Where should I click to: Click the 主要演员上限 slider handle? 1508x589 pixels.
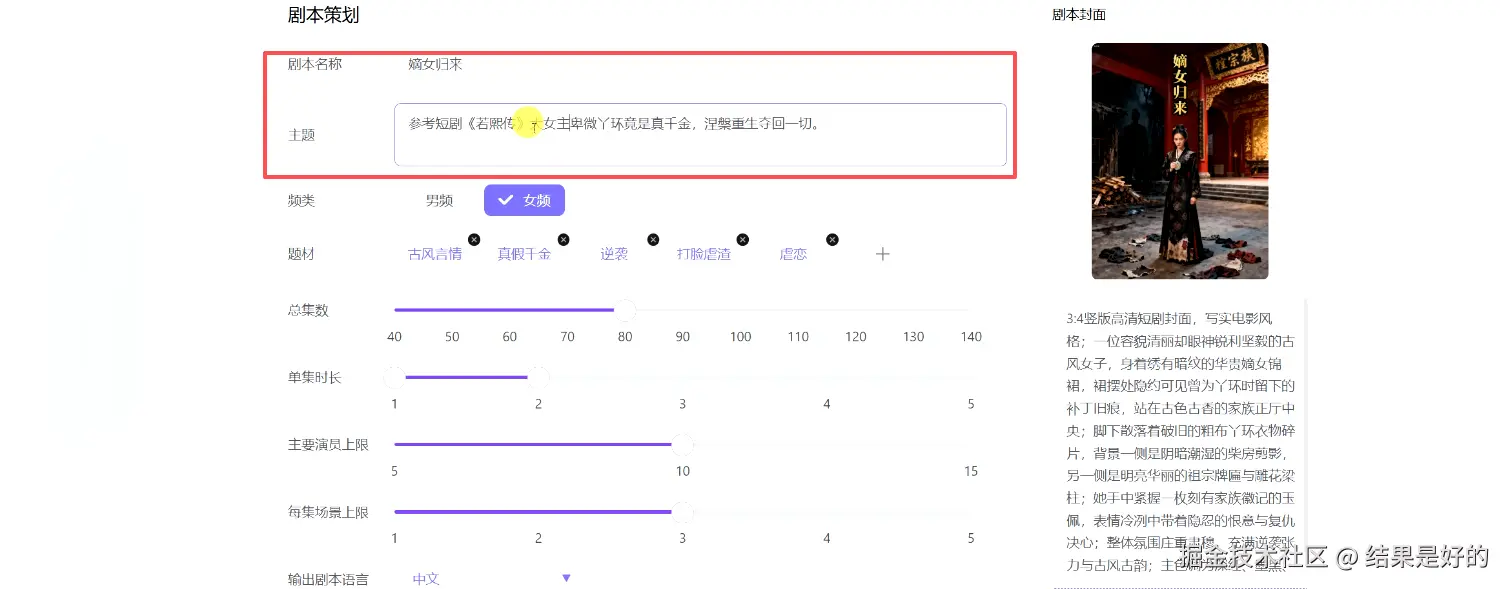click(682, 444)
